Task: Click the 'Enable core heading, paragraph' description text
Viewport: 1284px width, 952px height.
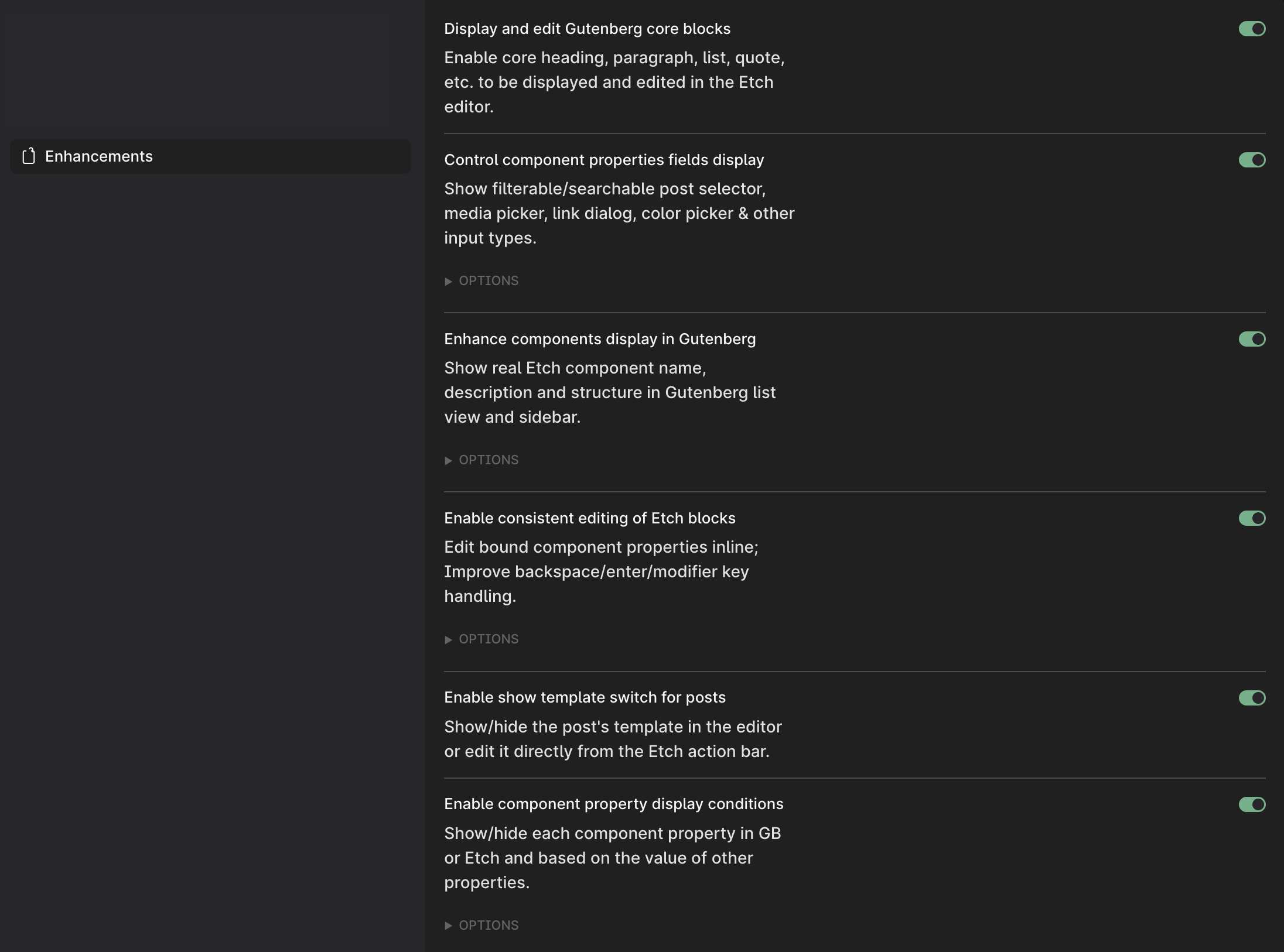Action: [614, 82]
